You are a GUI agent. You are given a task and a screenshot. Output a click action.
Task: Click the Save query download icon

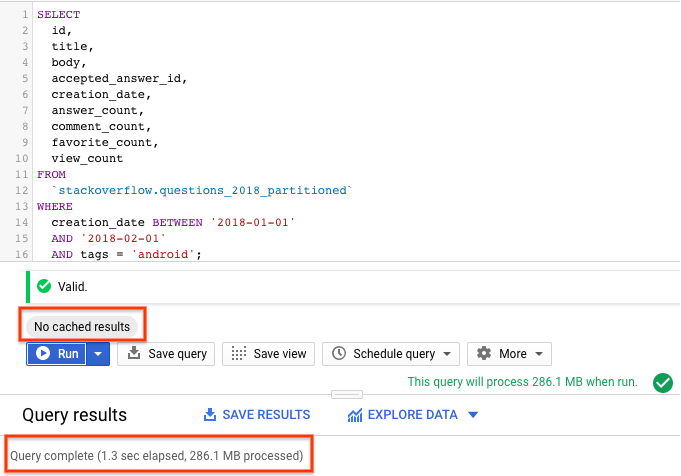tap(135, 354)
